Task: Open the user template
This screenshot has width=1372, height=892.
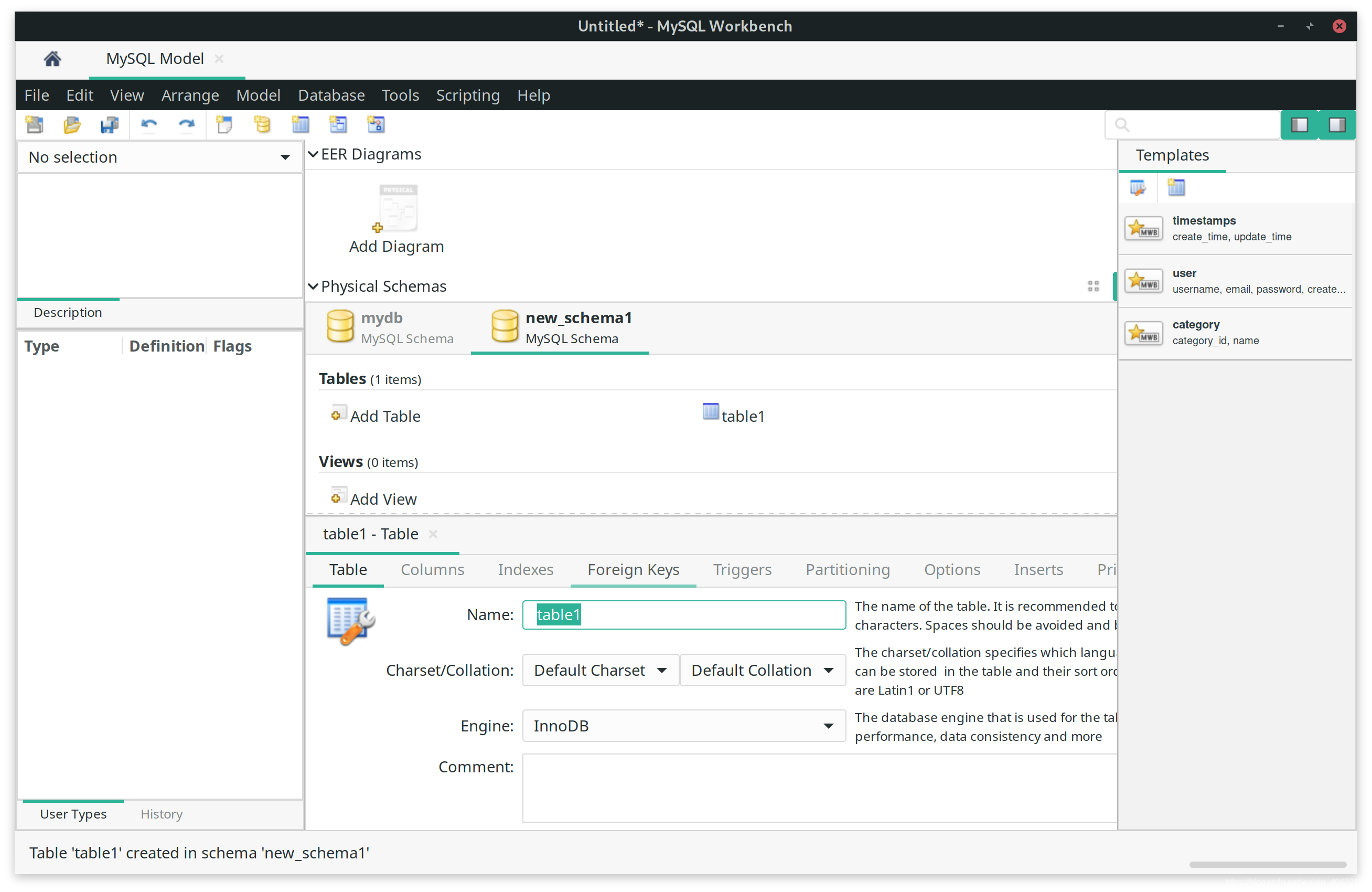Action: point(1235,281)
